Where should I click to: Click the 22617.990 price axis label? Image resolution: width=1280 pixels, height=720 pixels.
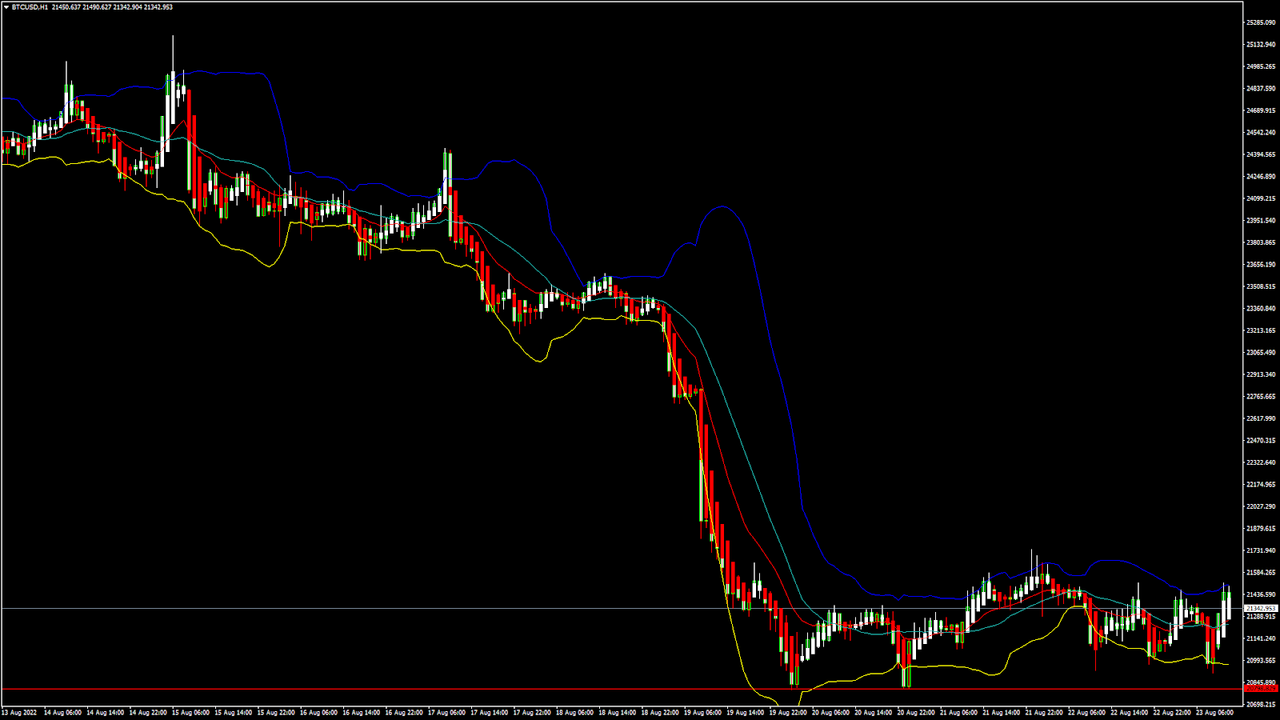tap(1262, 418)
